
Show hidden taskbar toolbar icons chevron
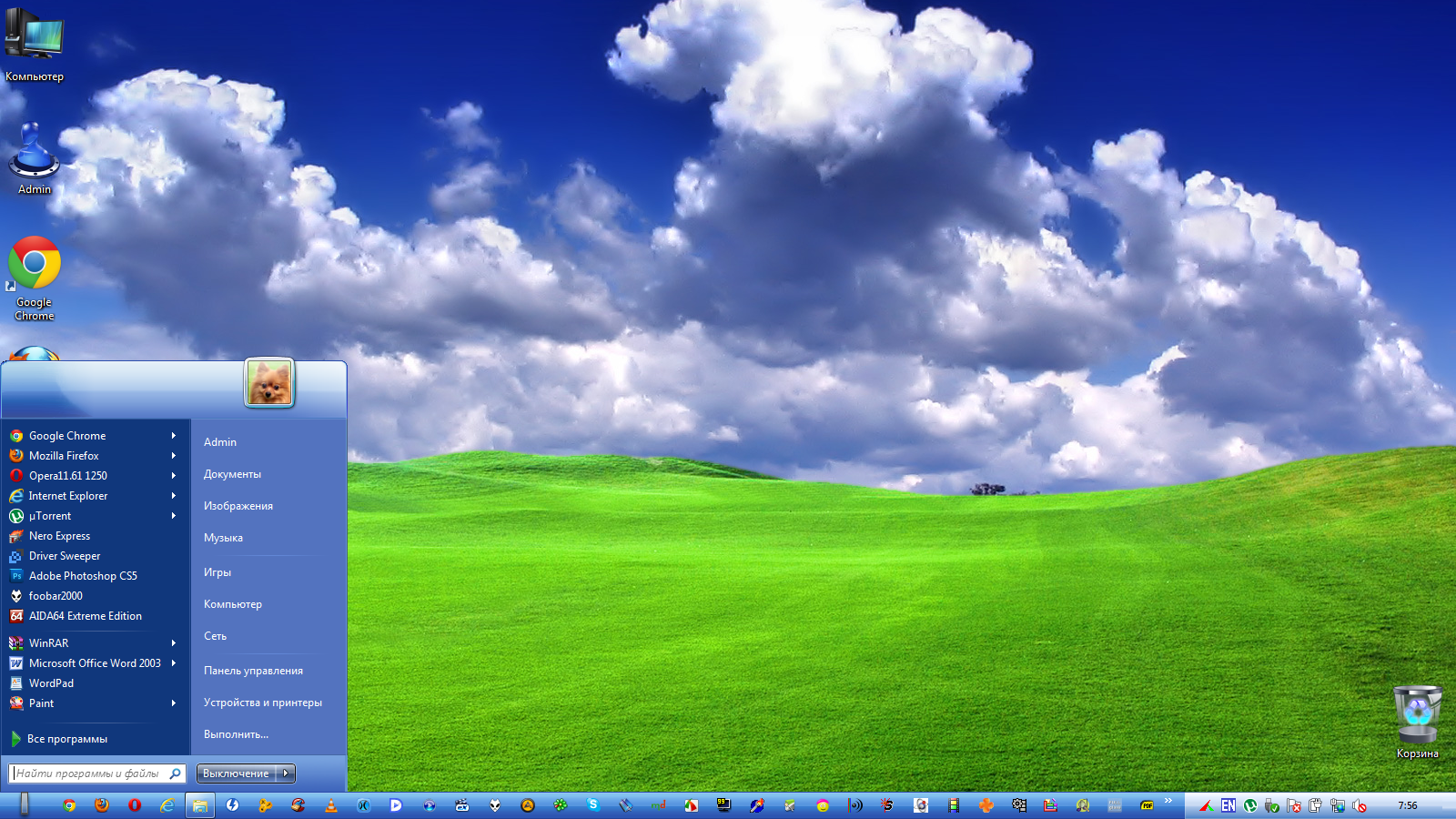[x=1168, y=801]
